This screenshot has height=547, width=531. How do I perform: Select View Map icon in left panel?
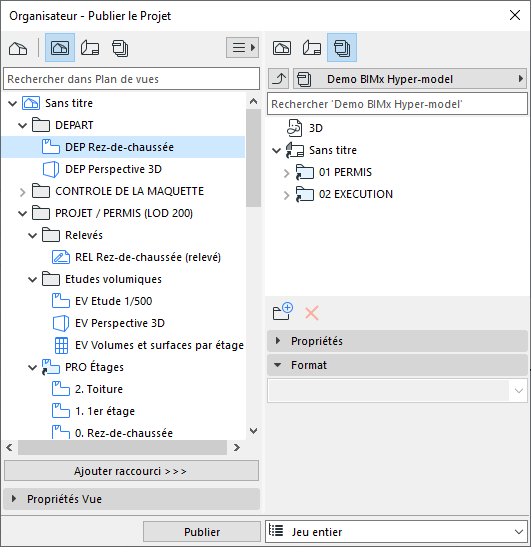pyautogui.click(x=60, y=48)
